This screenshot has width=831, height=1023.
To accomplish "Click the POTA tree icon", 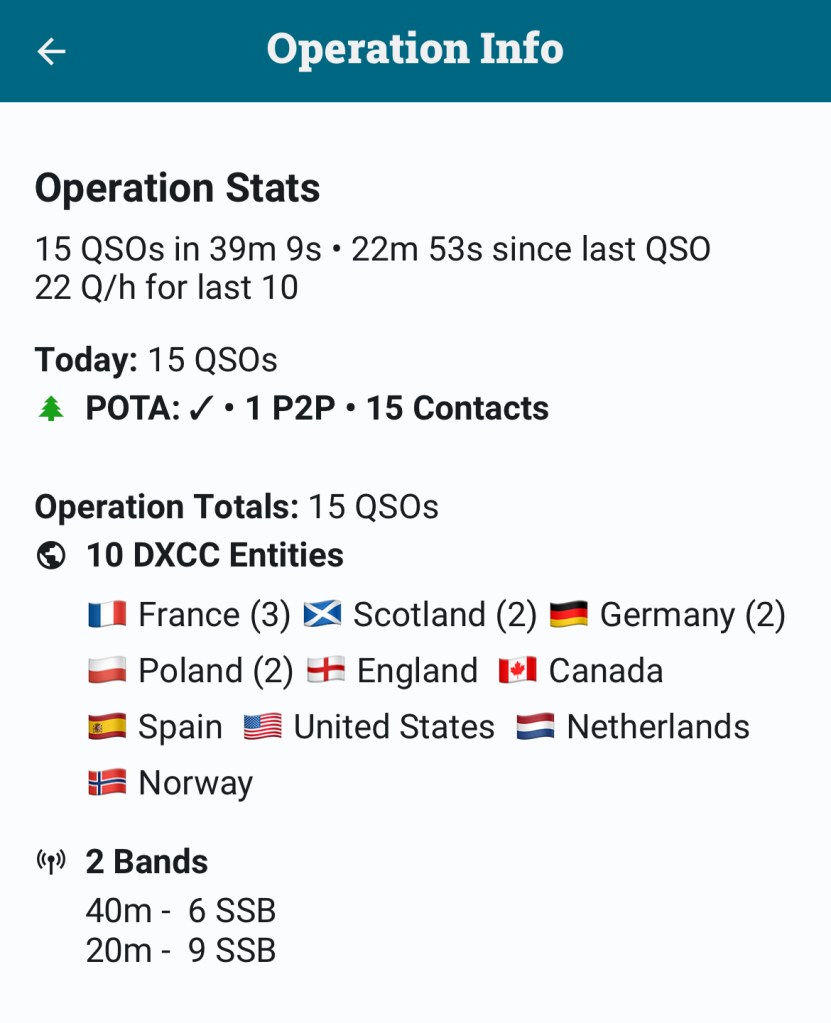I will coord(51,409).
